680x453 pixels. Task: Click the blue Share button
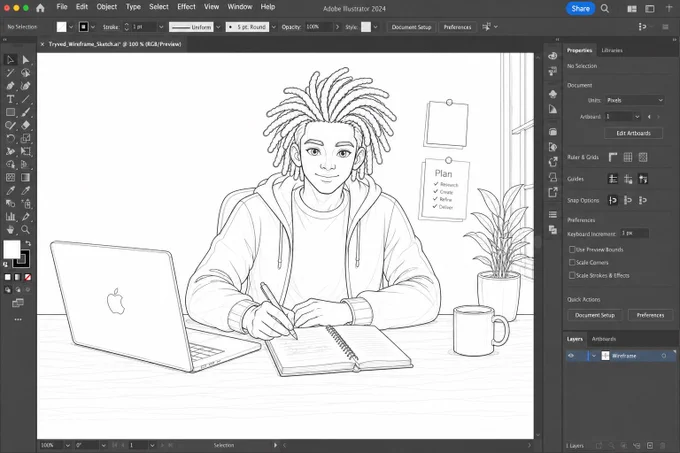(x=580, y=9)
